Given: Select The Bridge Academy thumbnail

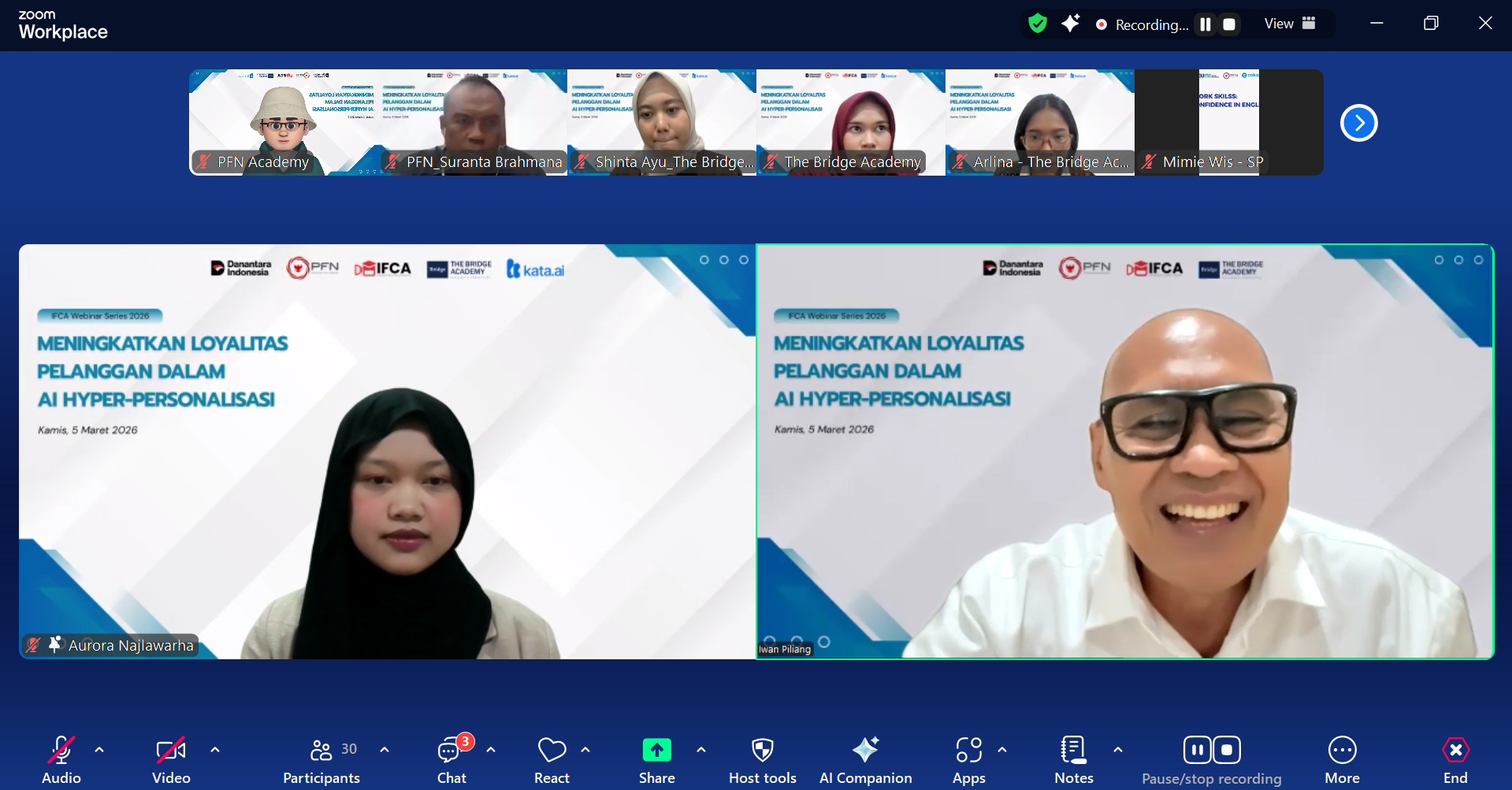Looking at the screenshot, I should pos(851,122).
